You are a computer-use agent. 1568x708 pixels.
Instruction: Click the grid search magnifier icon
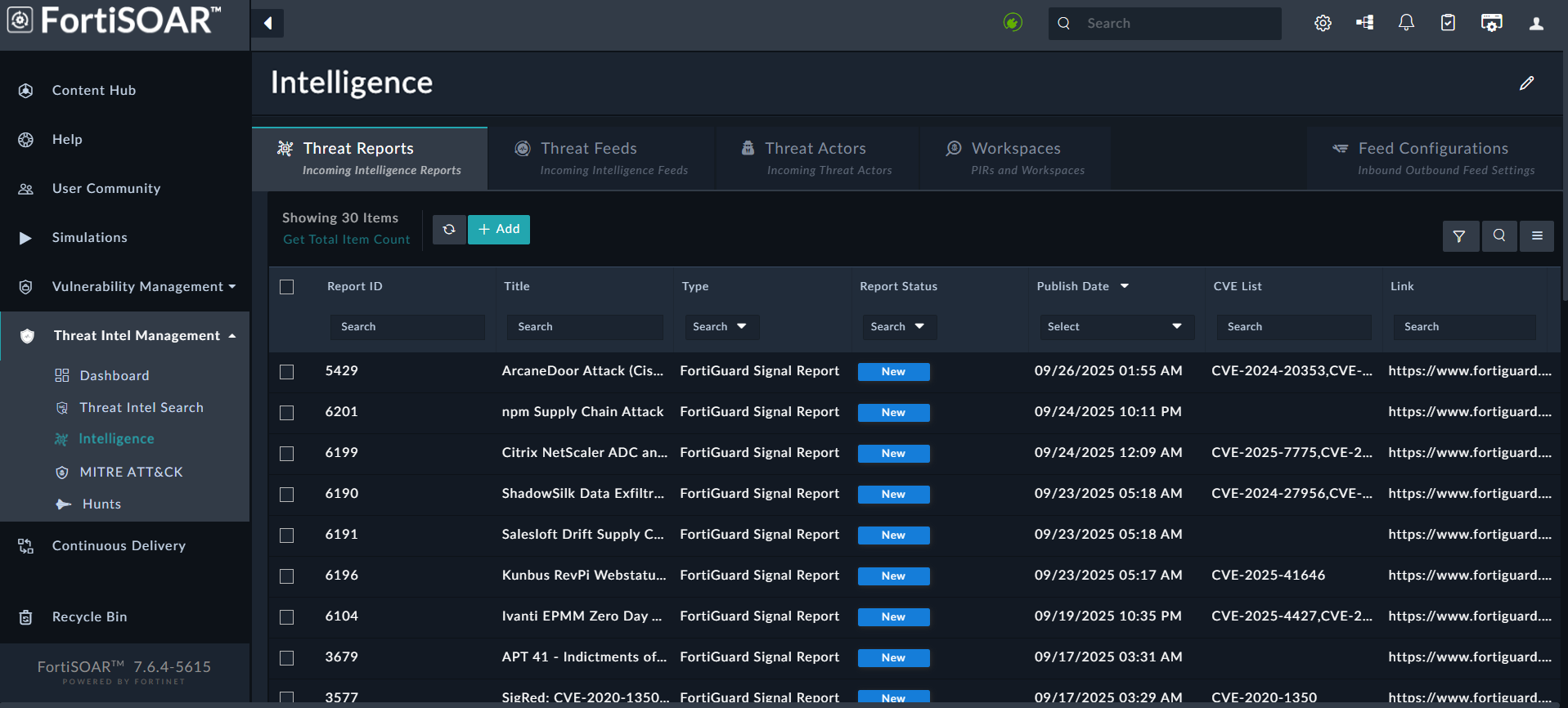coord(1499,236)
